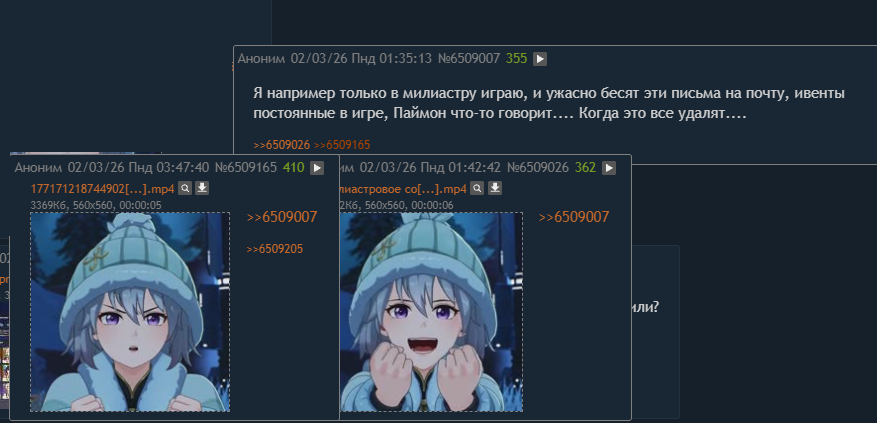The width and height of the screenshot is (877, 423).
Task: Click the green 355 counter
Action: pyautogui.click(x=516, y=59)
